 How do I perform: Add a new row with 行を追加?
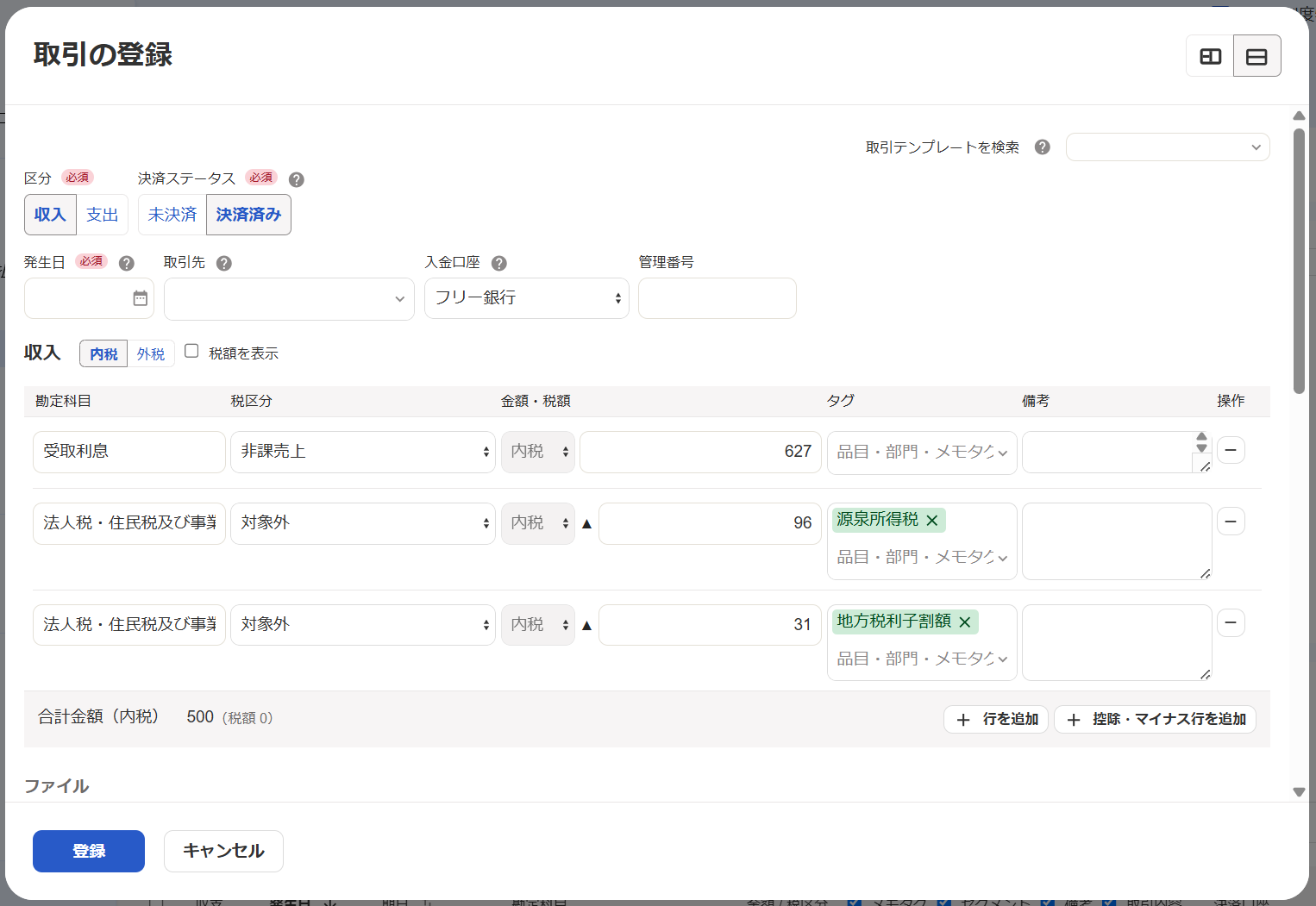tap(996, 719)
